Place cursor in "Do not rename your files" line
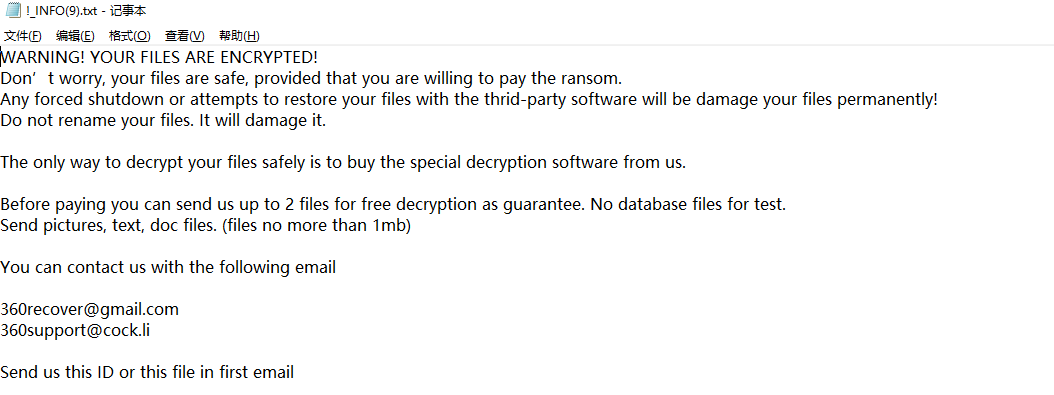This screenshot has height=395, width=1054. click(163, 122)
